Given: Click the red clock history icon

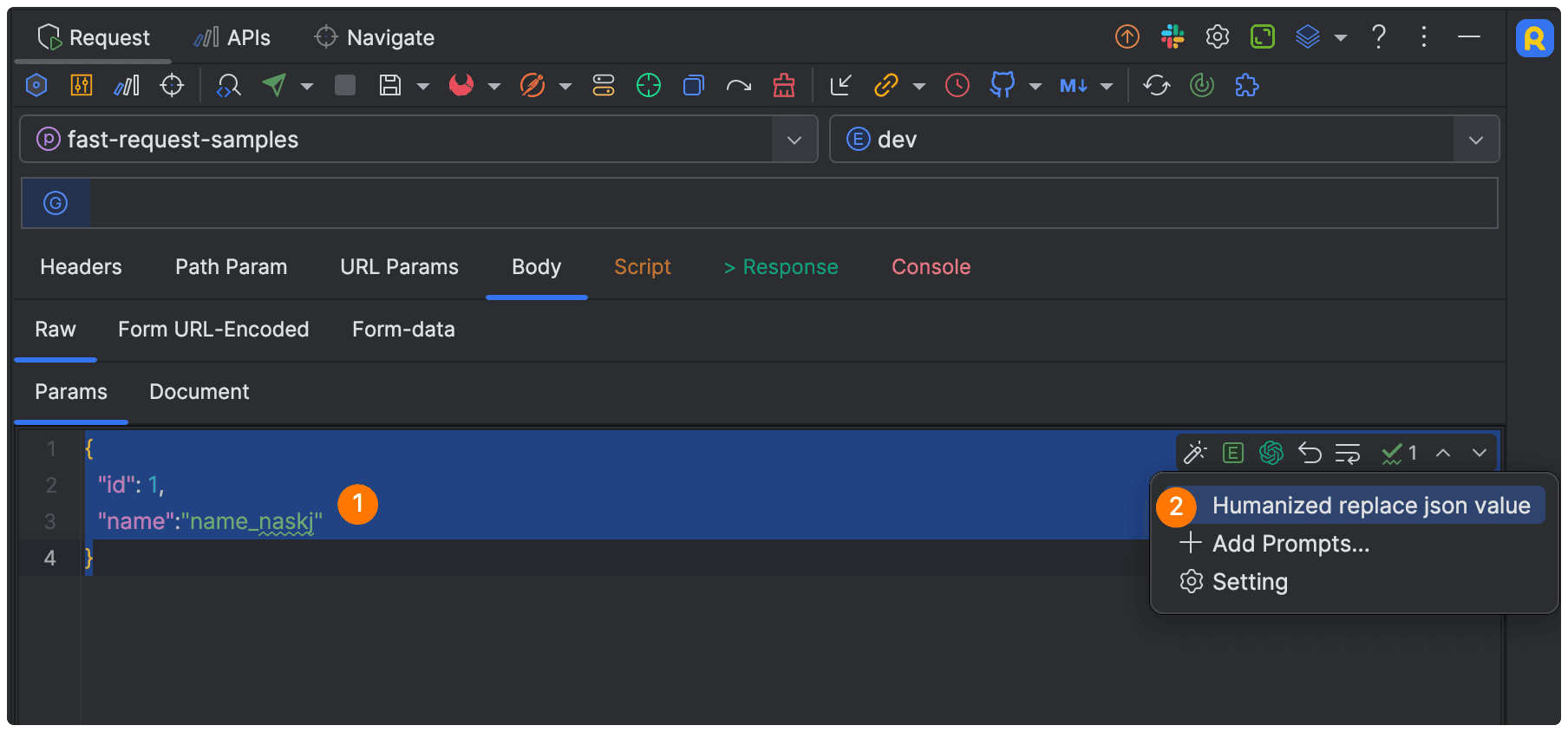Looking at the screenshot, I should [957, 85].
